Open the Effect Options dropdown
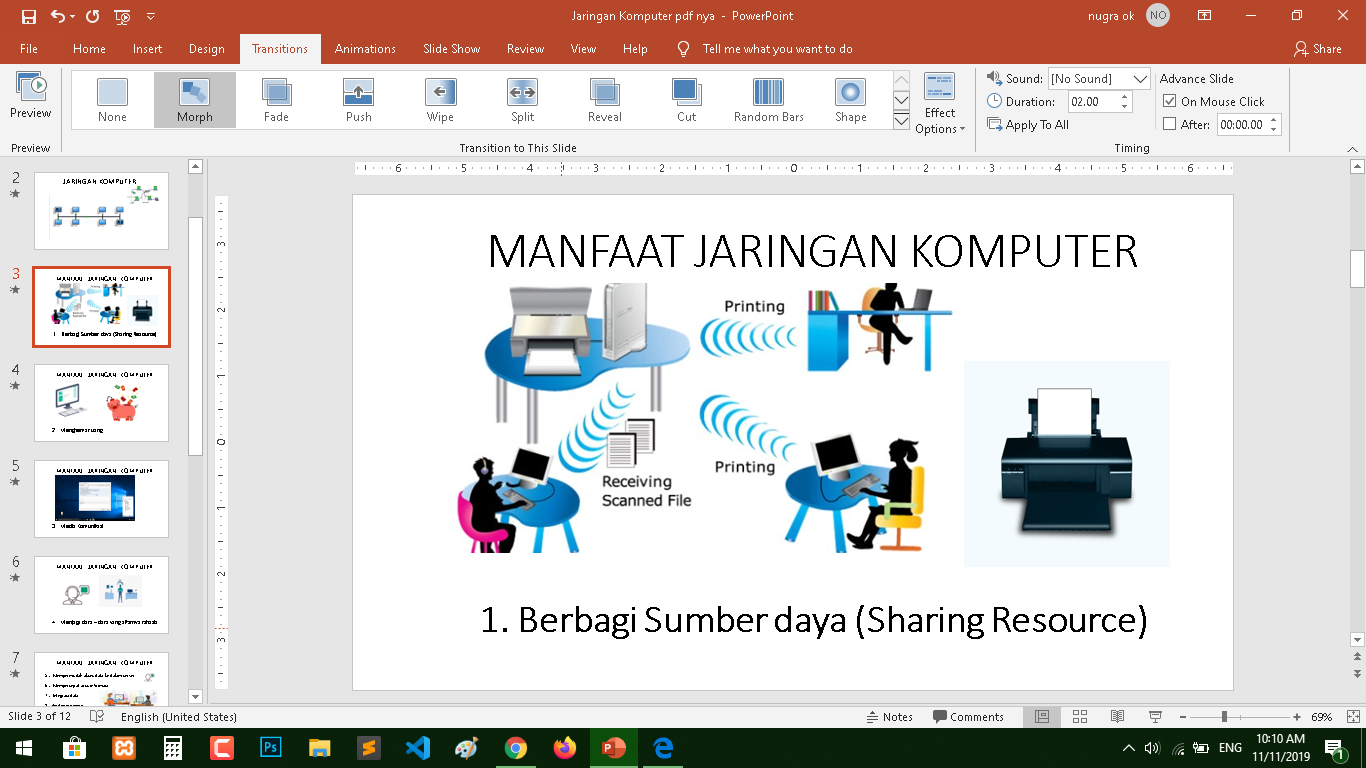 (x=939, y=100)
